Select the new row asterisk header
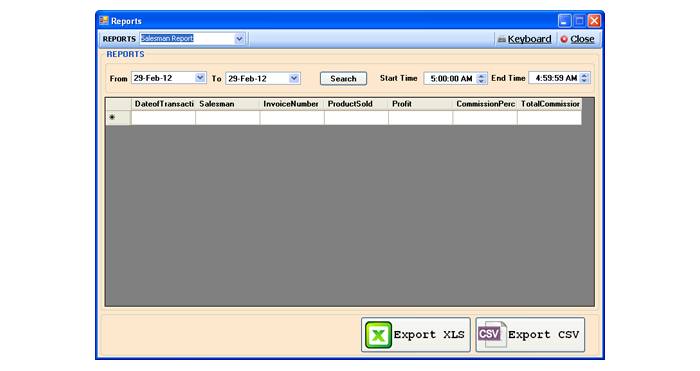 pyautogui.click(x=118, y=117)
